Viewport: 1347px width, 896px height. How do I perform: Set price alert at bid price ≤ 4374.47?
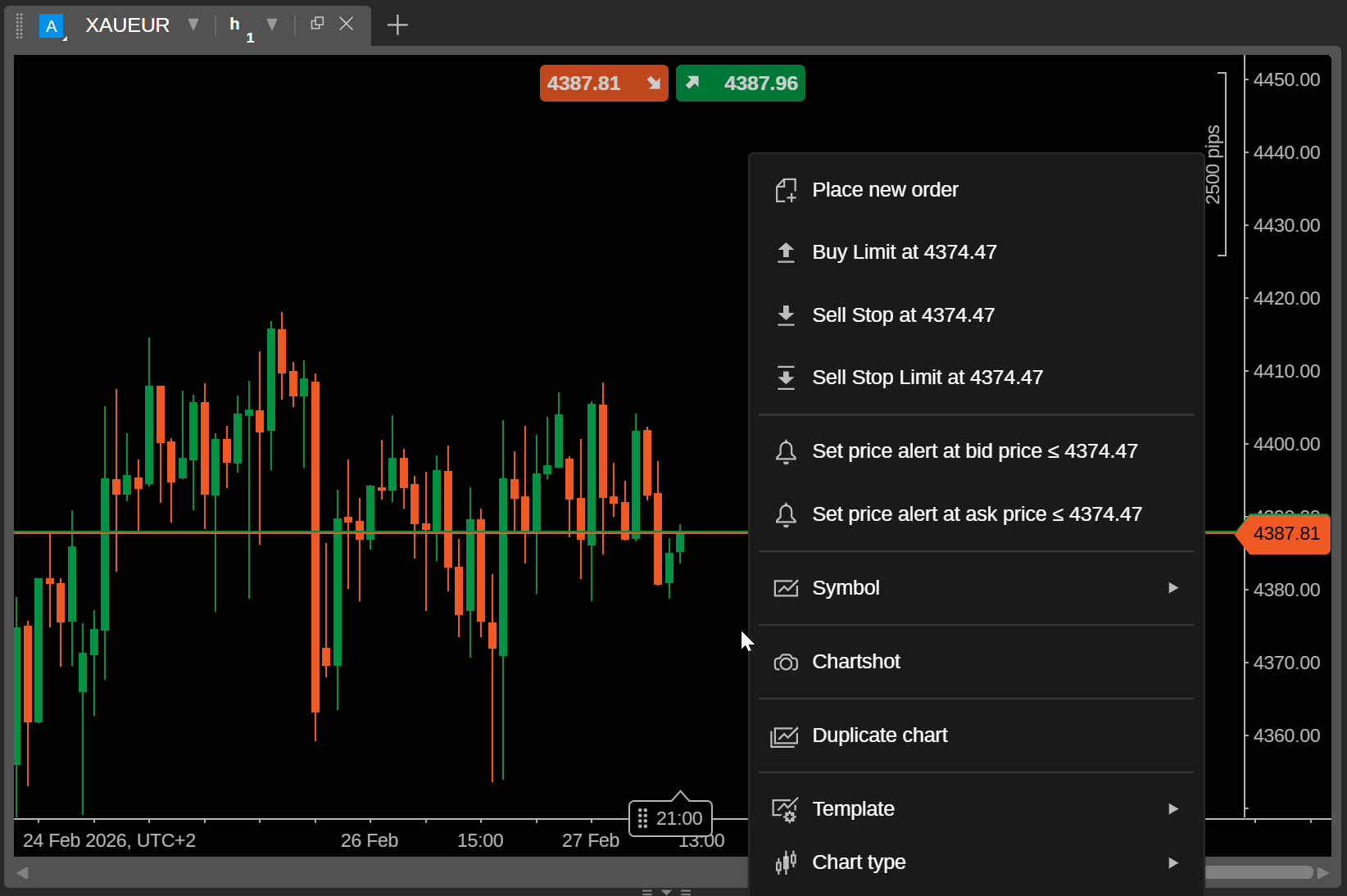pos(976,451)
